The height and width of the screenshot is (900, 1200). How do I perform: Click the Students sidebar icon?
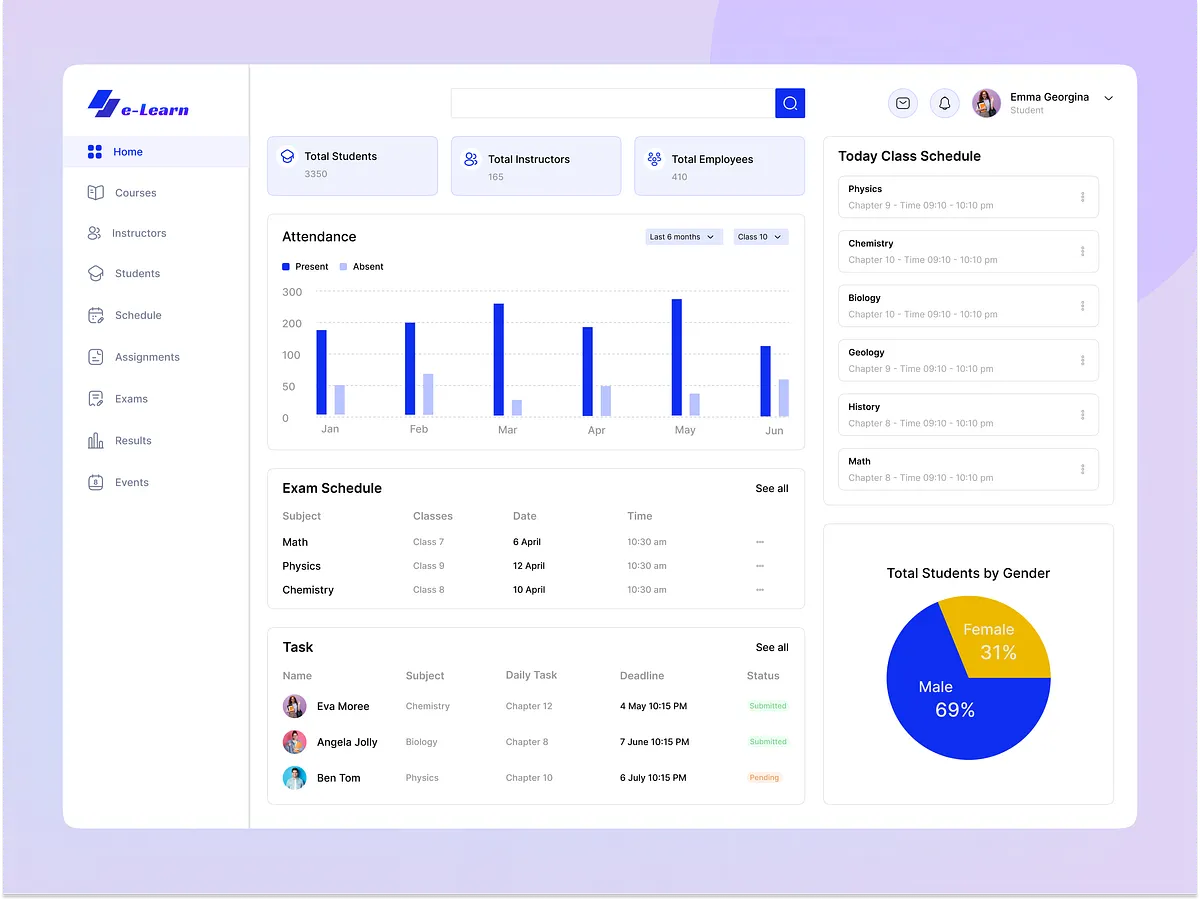click(96, 273)
